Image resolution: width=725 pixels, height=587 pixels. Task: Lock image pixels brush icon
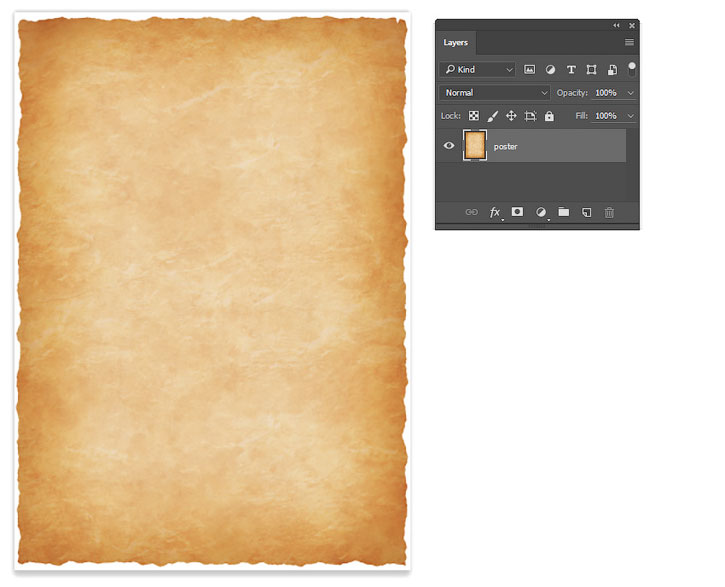pyautogui.click(x=492, y=116)
